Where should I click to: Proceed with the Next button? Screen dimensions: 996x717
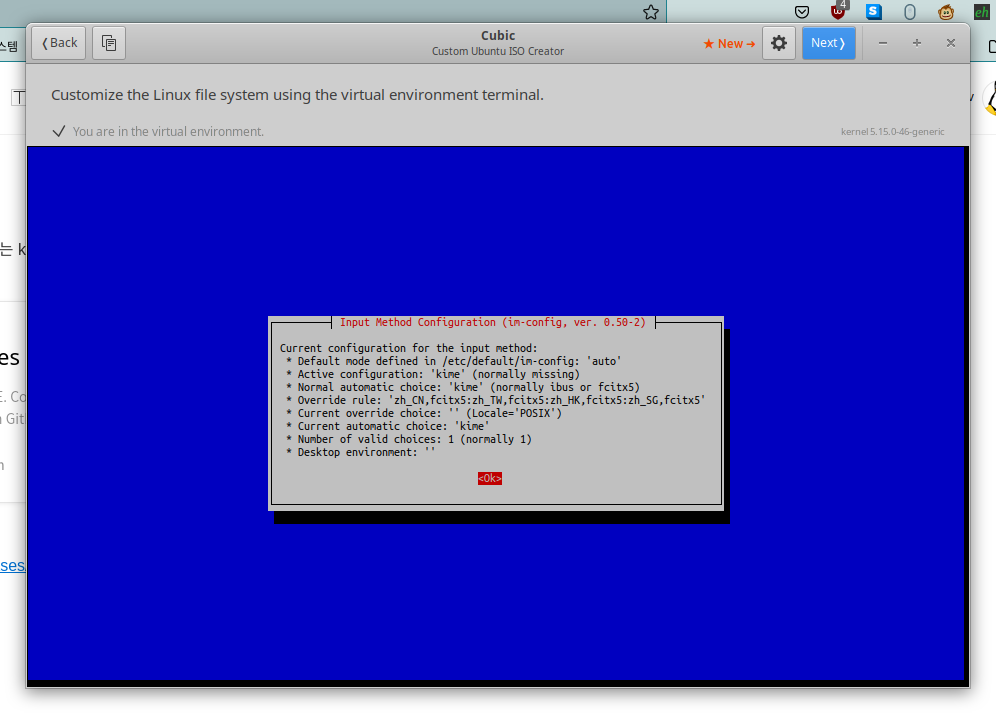point(828,43)
